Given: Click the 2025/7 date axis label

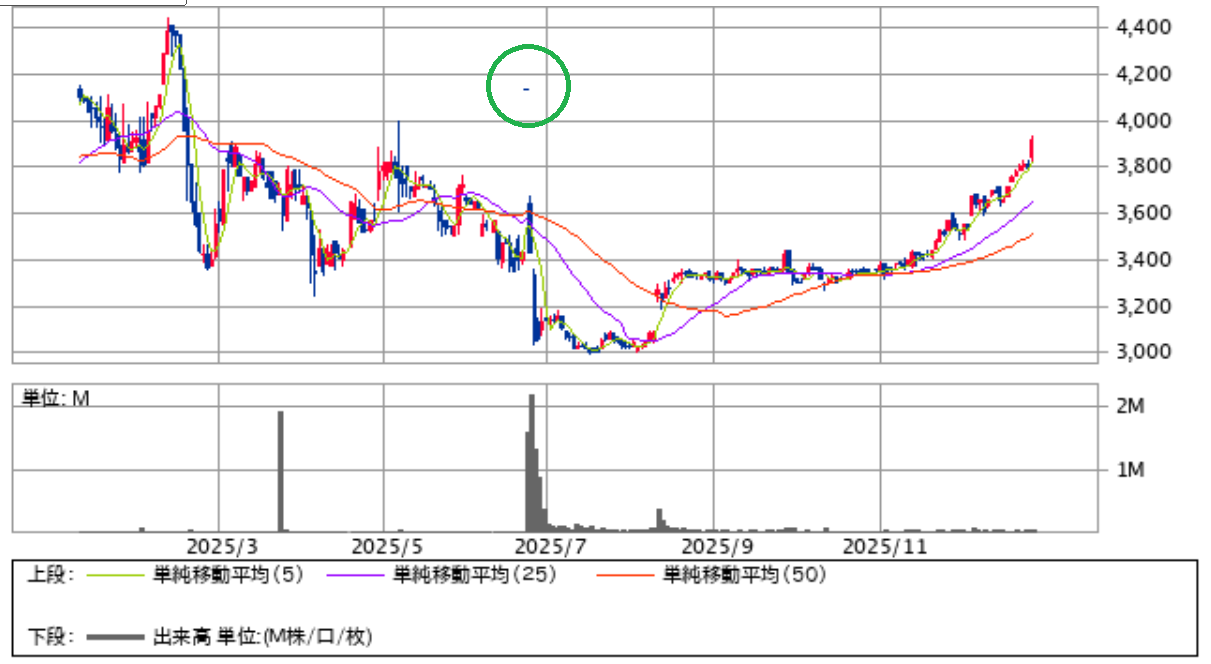Looking at the screenshot, I should click(x=549, y=548).
